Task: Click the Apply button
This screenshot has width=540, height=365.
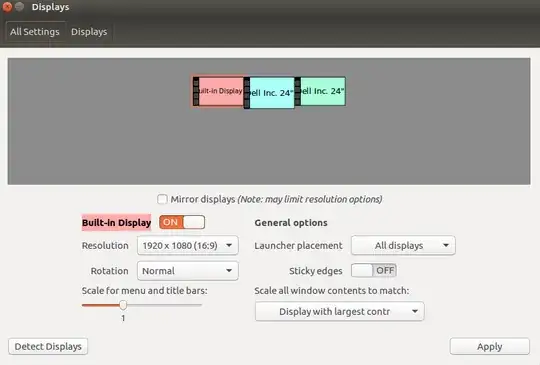Action: click(x=489, y=346)
